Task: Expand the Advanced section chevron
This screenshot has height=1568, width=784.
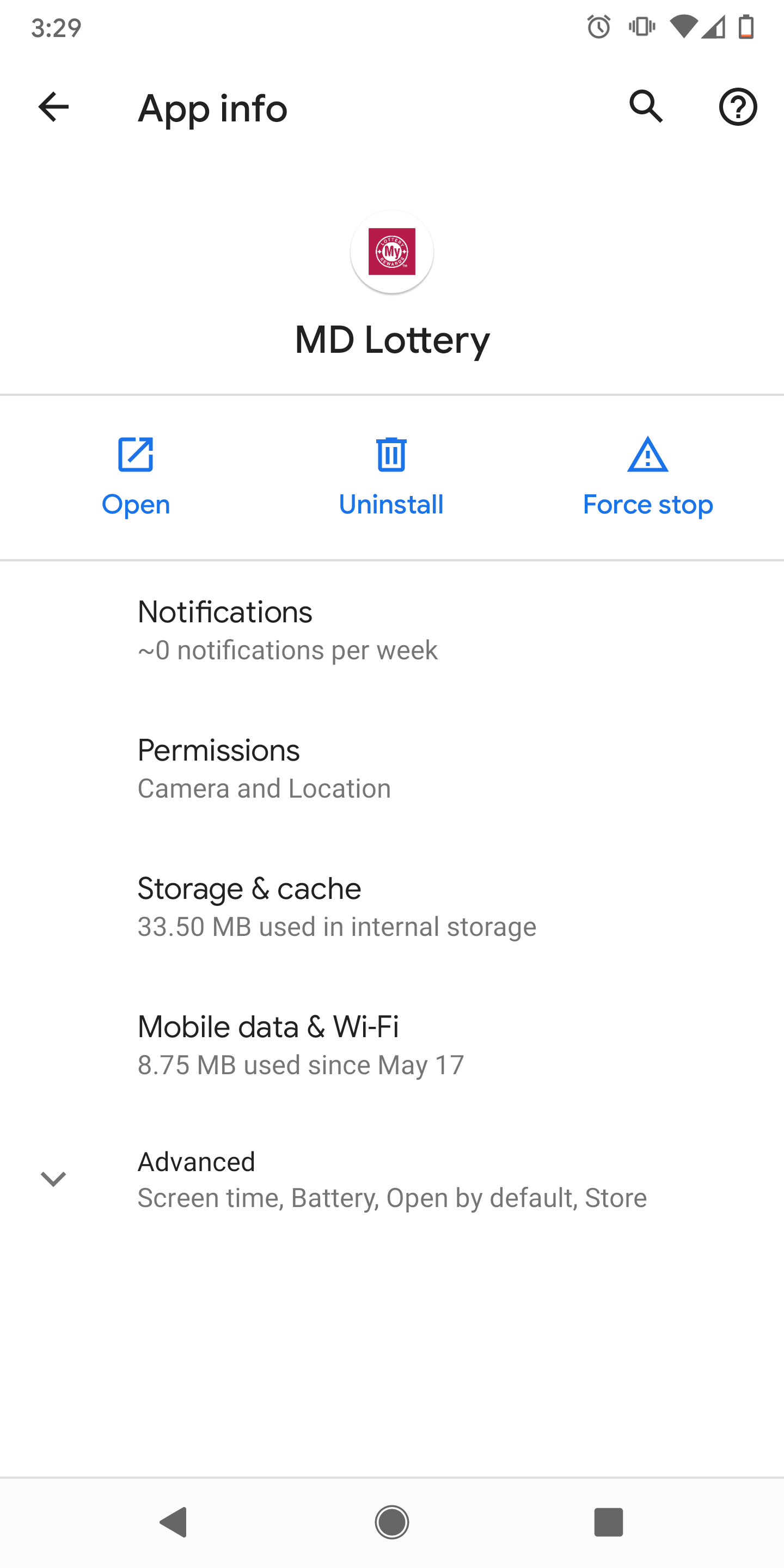Action: (53, 1179)
